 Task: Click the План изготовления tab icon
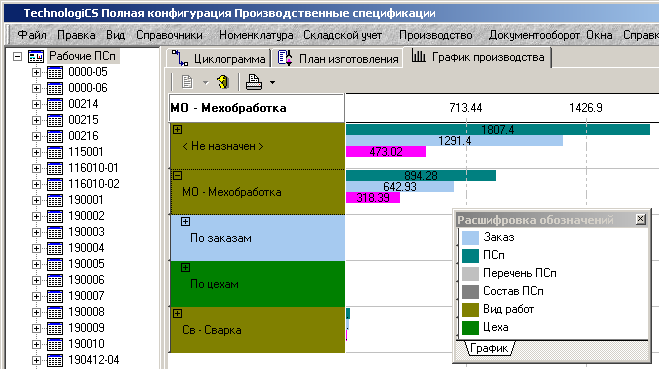tap(285, 58)
